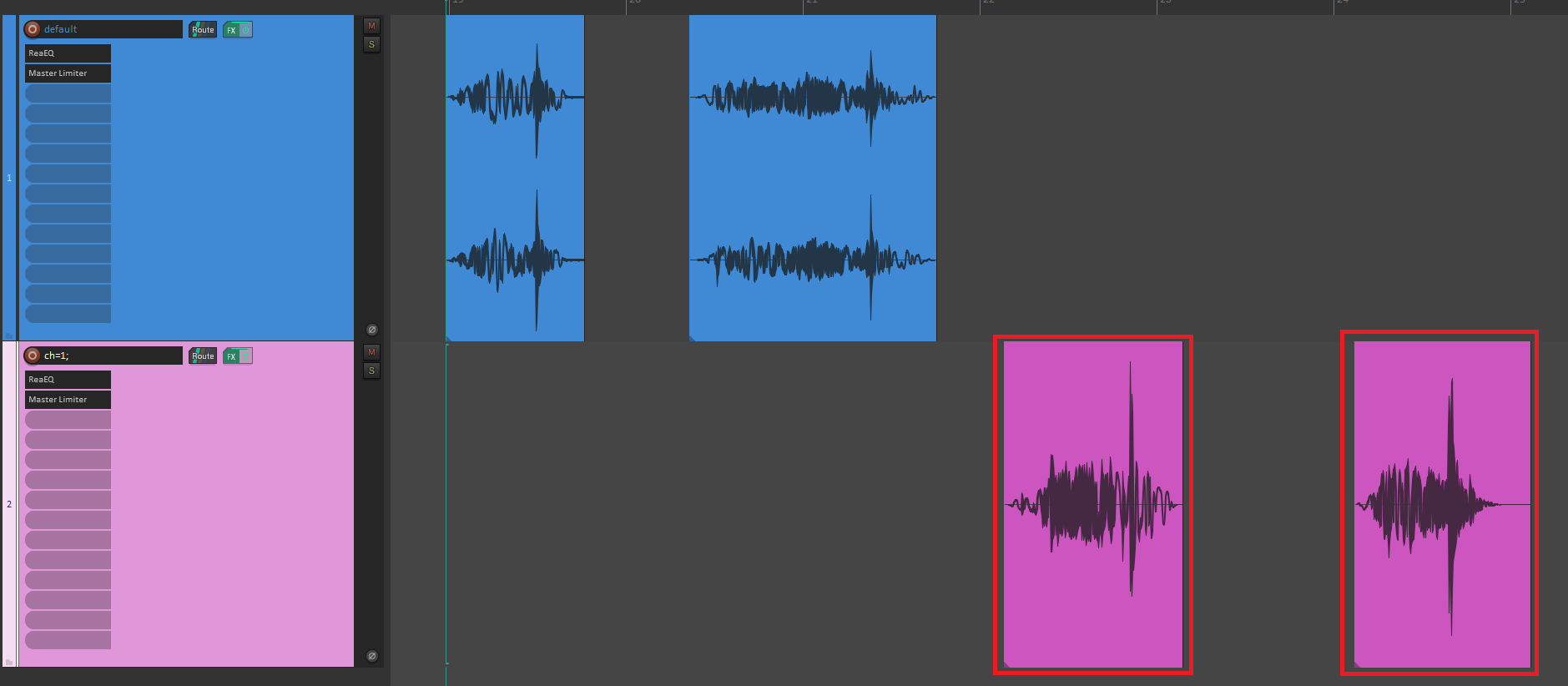Open Route settings for default track
Viewport: 1568px width, 686px height.
[203, 30]
